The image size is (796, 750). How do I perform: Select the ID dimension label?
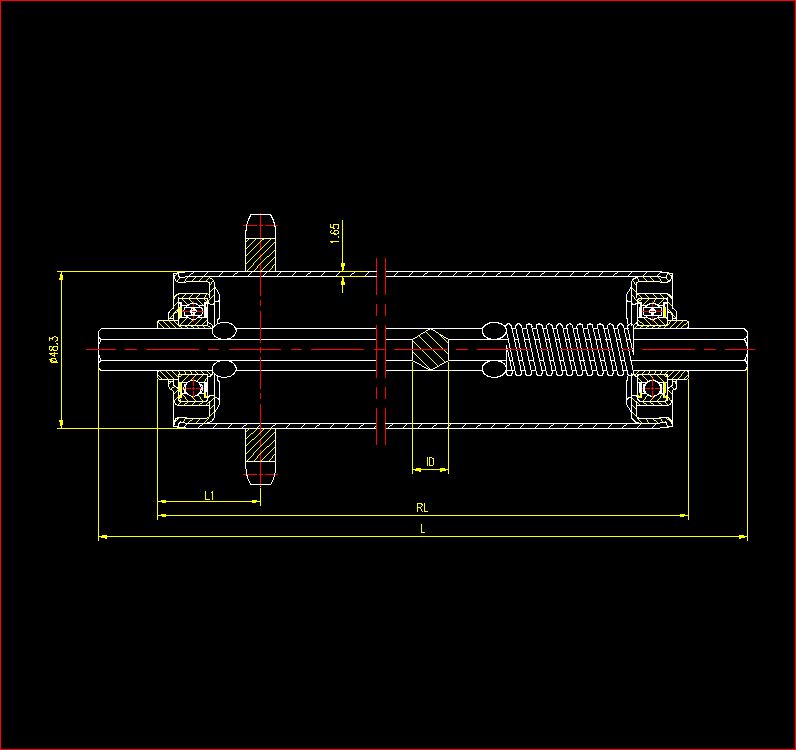[x=430, y=462]
